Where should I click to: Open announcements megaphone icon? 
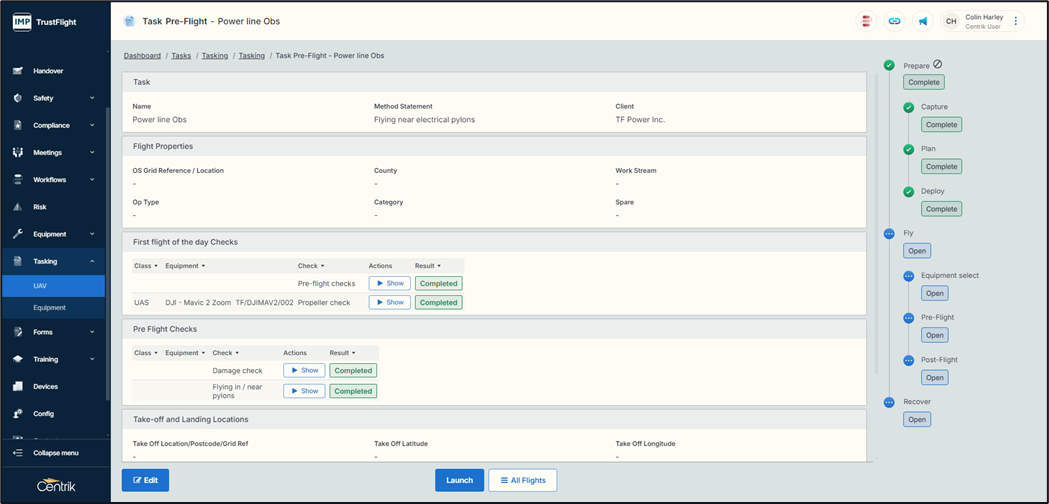[922, 21]
